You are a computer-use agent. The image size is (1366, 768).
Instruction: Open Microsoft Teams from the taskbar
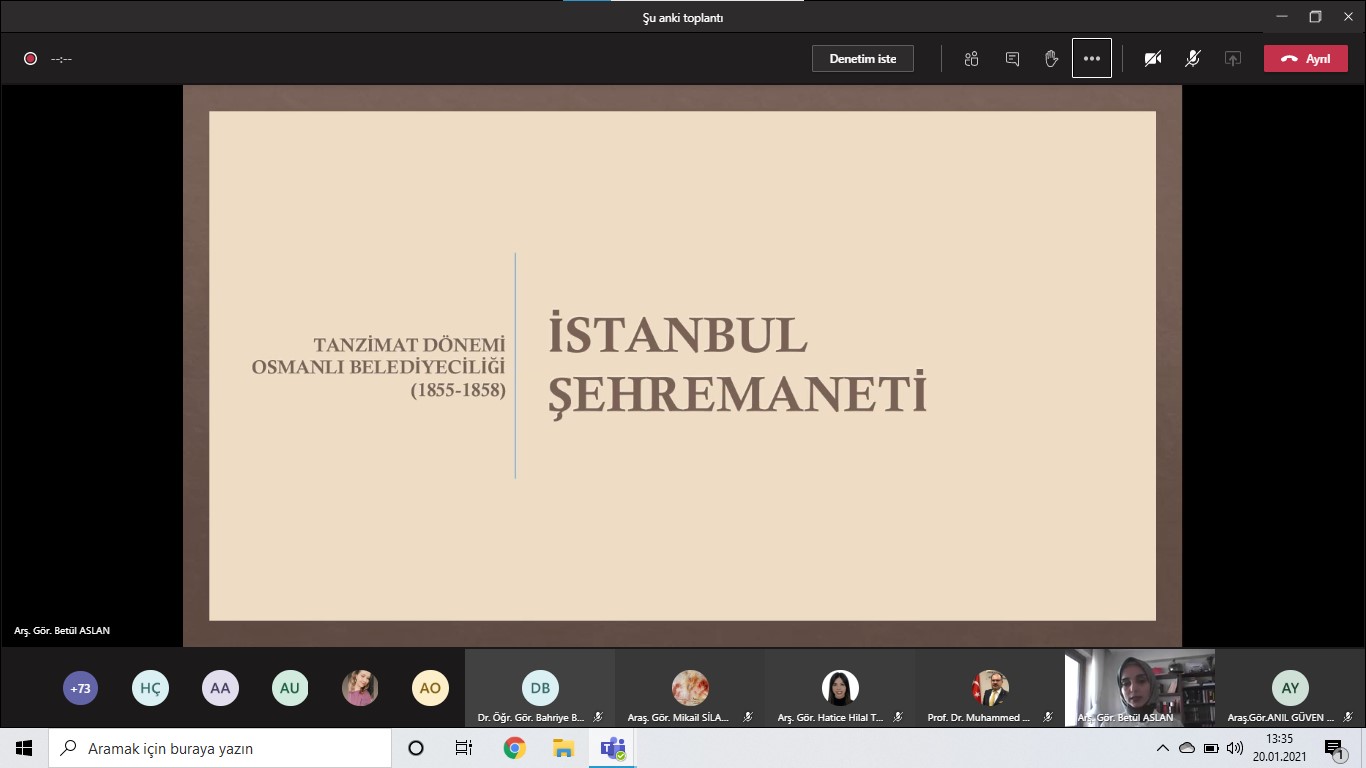point(612,748)
